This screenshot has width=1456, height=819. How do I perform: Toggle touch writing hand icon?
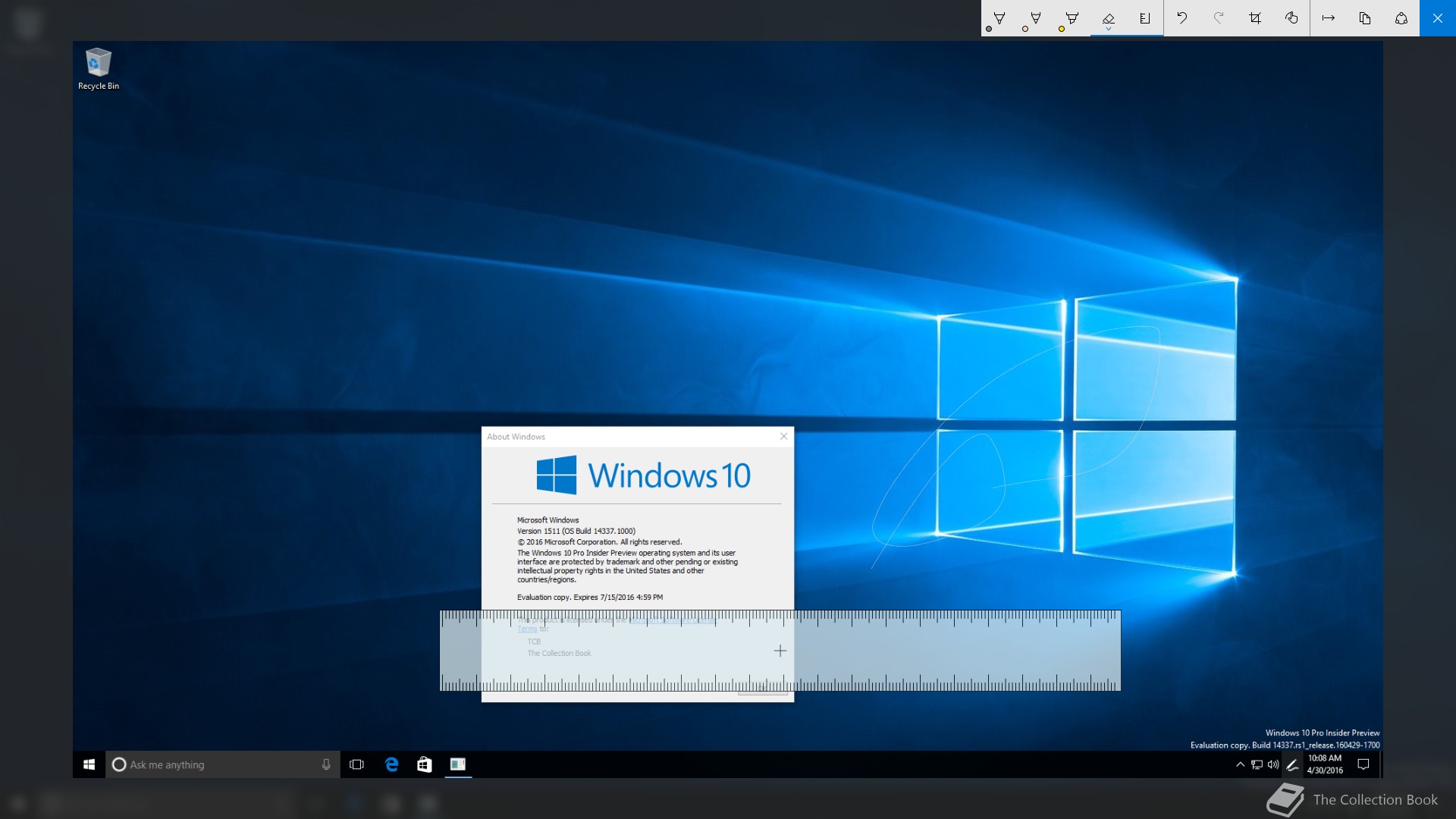coord(1291,18)
